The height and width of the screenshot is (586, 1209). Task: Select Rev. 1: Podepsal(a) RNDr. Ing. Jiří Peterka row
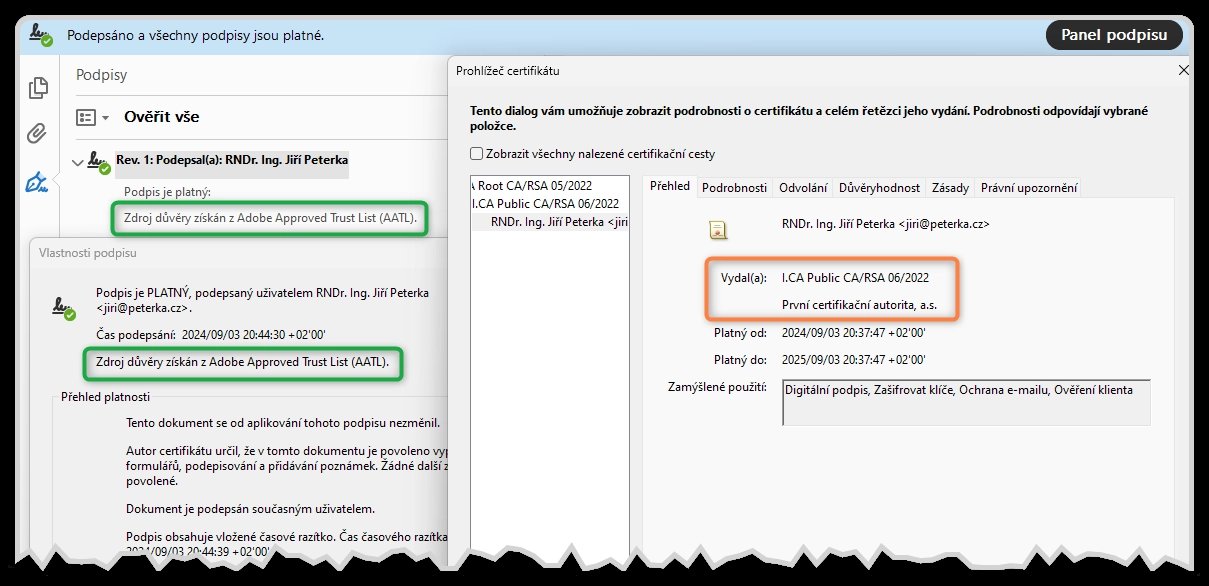tap(231, 160)
